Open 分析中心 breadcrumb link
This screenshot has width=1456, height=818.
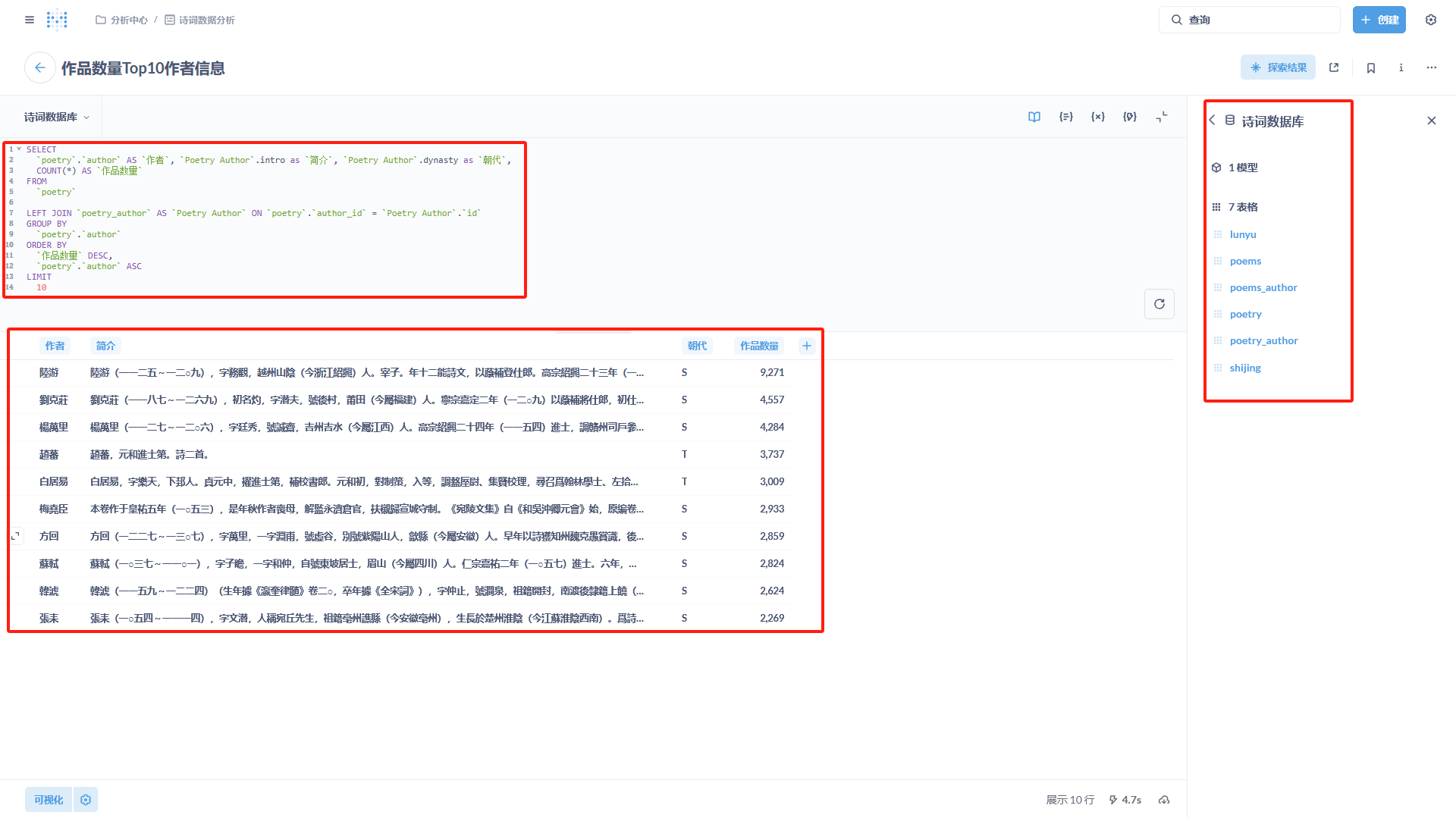coord(121,20)
